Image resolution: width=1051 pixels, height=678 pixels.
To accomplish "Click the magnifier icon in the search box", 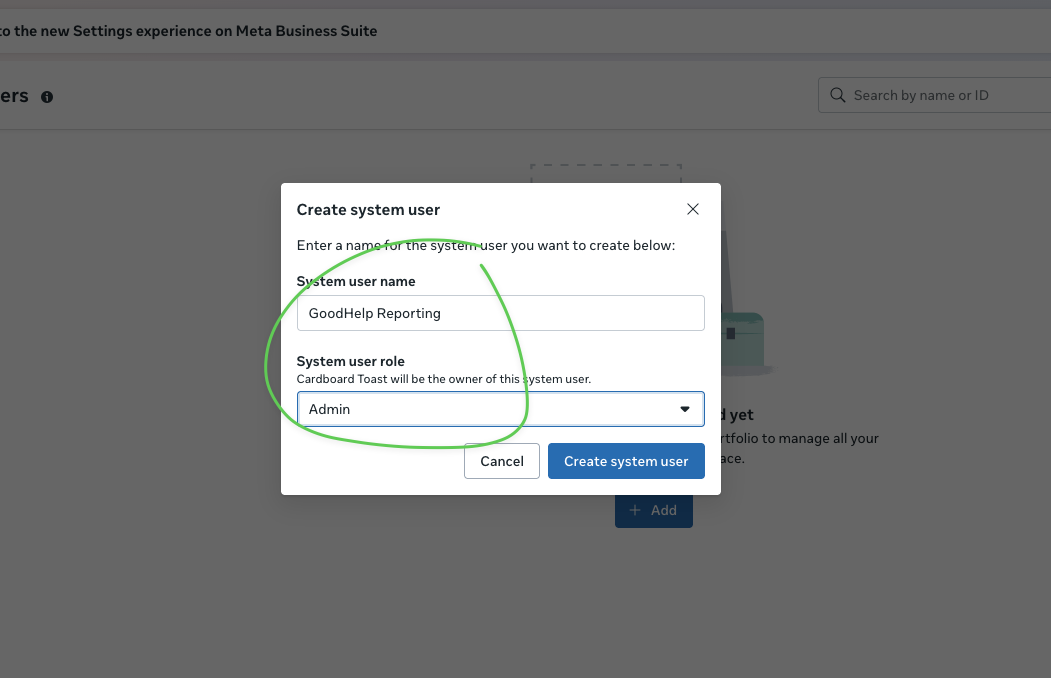I will 837,96.
